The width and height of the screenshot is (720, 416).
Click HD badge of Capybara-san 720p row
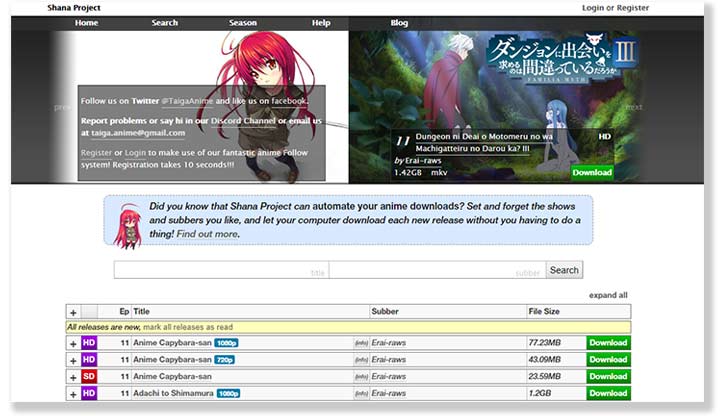(x=89, y=360)
